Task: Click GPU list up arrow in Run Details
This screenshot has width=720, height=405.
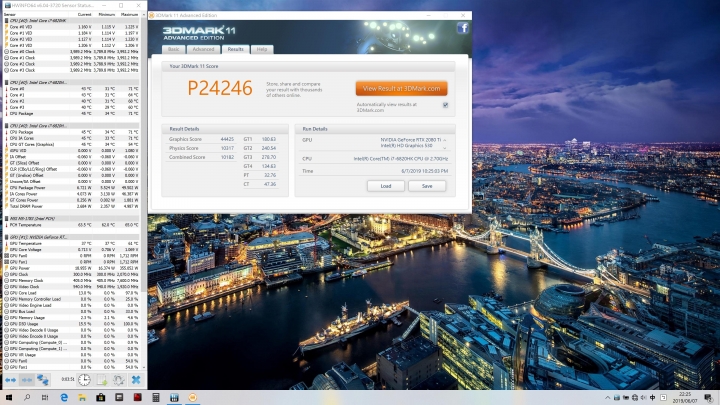Action: pos(444,140)
